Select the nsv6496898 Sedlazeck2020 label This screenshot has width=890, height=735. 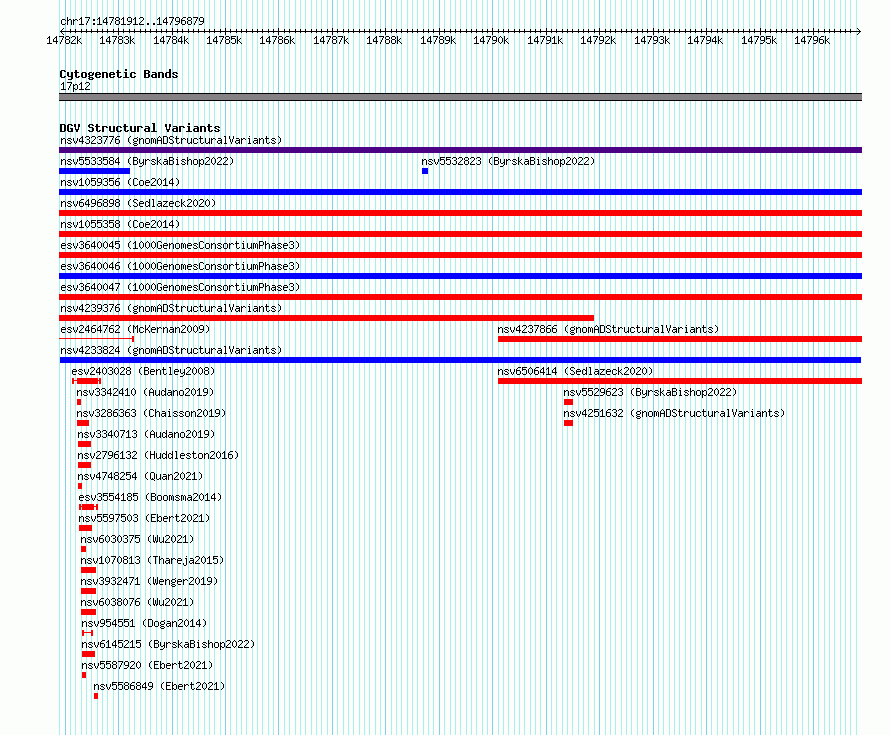pos(138,203)
